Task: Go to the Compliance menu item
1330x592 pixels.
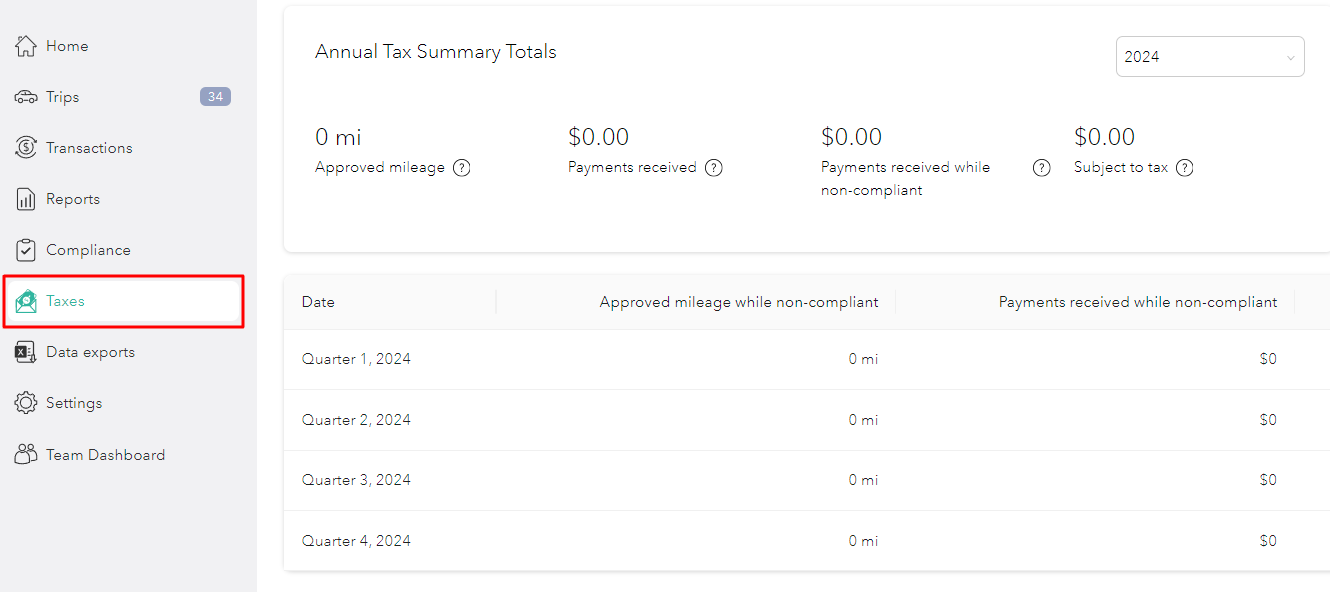Action: click(x=88, y=250)
